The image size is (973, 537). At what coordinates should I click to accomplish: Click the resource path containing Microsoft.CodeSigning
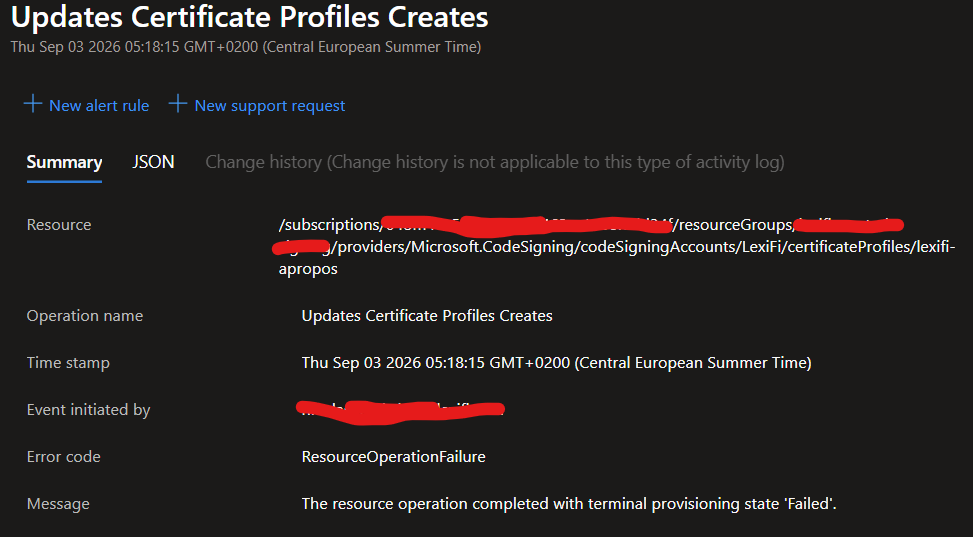pyautogui.click(x=617, y=247)
